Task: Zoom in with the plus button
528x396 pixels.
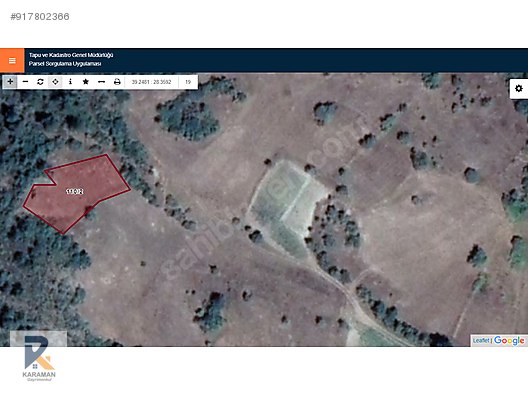Action: pos(10,82)
